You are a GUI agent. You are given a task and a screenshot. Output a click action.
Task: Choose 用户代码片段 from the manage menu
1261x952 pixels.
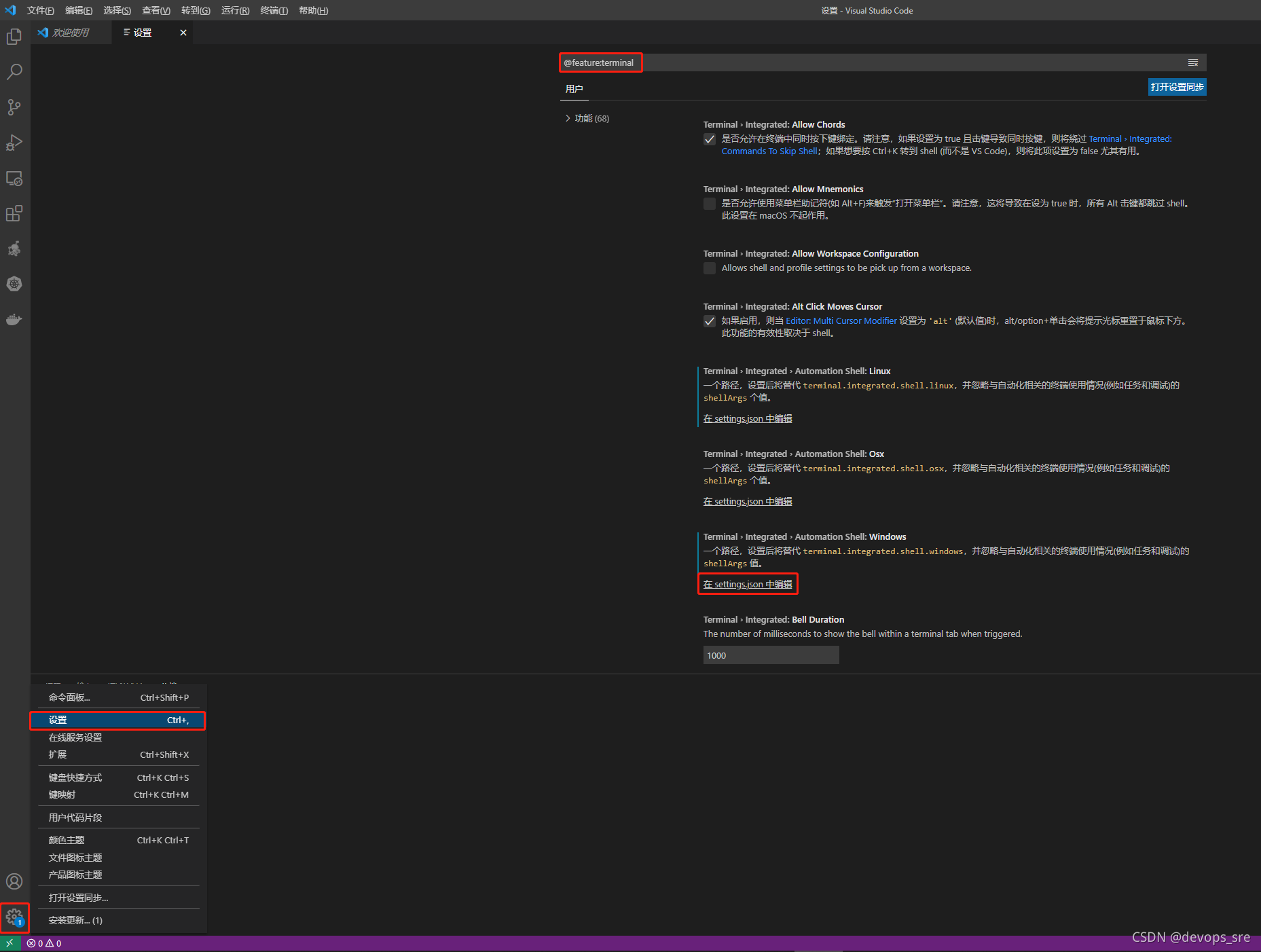[119, 818]
